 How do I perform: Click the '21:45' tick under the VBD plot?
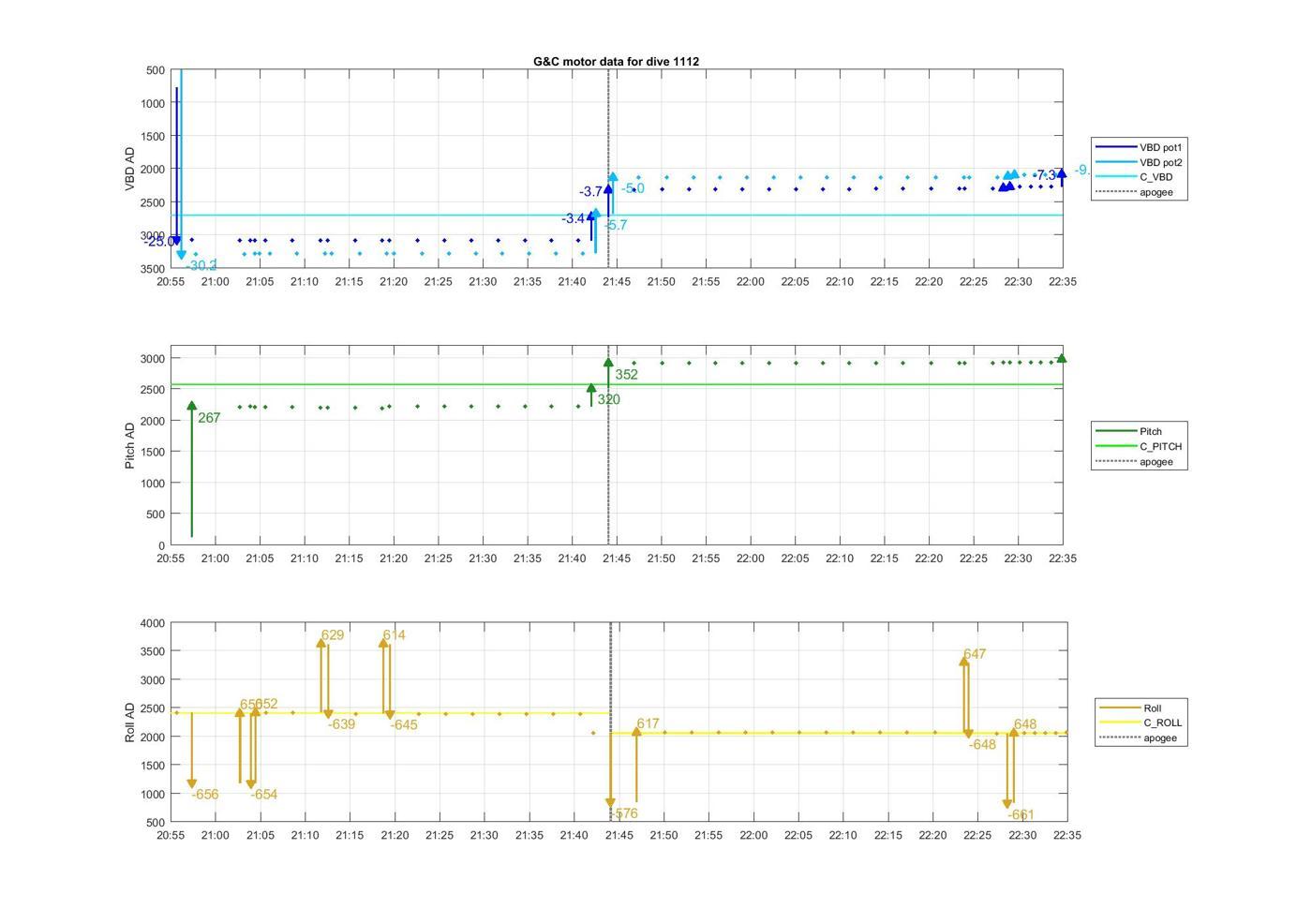[617, 282]
